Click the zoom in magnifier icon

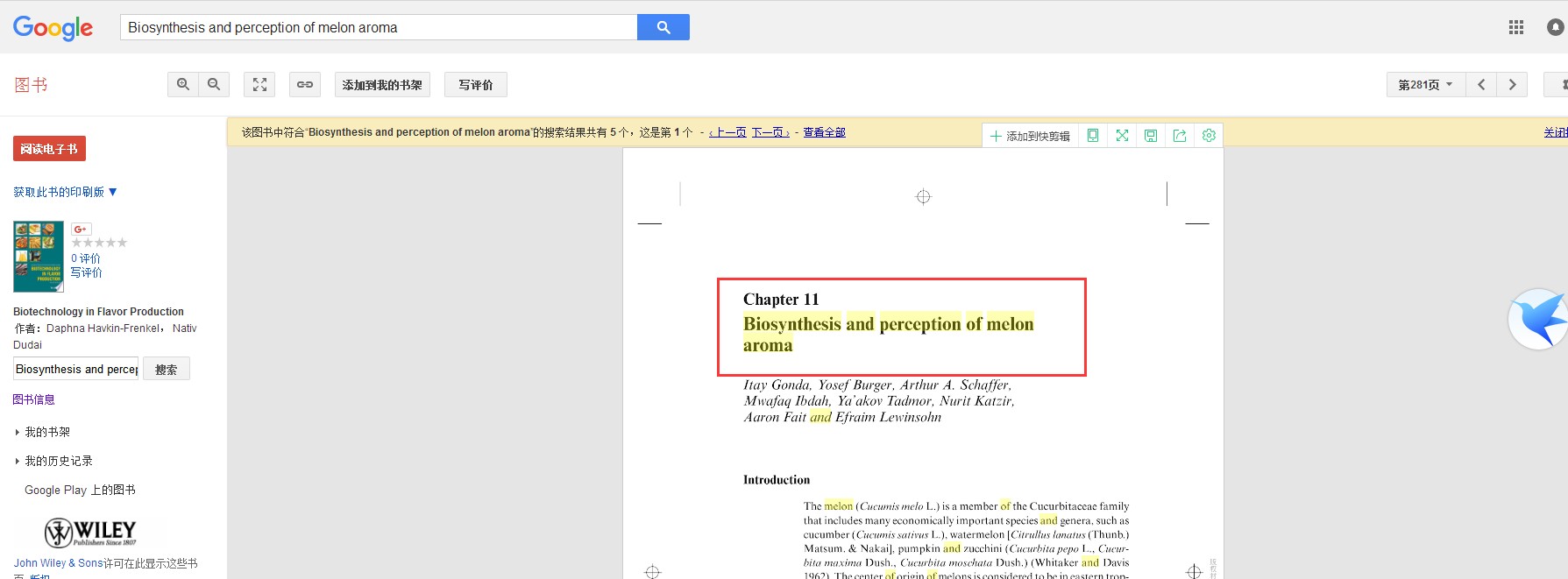pyautogui.click(x=183, y=85)
